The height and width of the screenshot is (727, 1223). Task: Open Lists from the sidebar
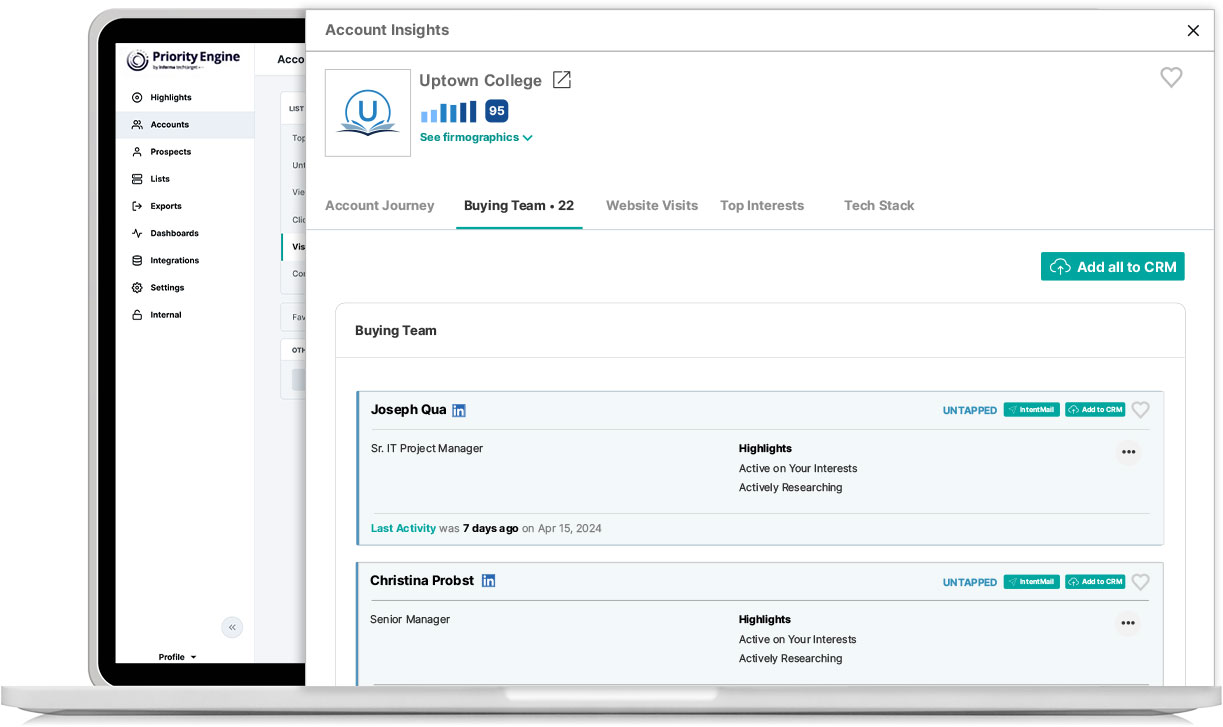pos(160,179)
